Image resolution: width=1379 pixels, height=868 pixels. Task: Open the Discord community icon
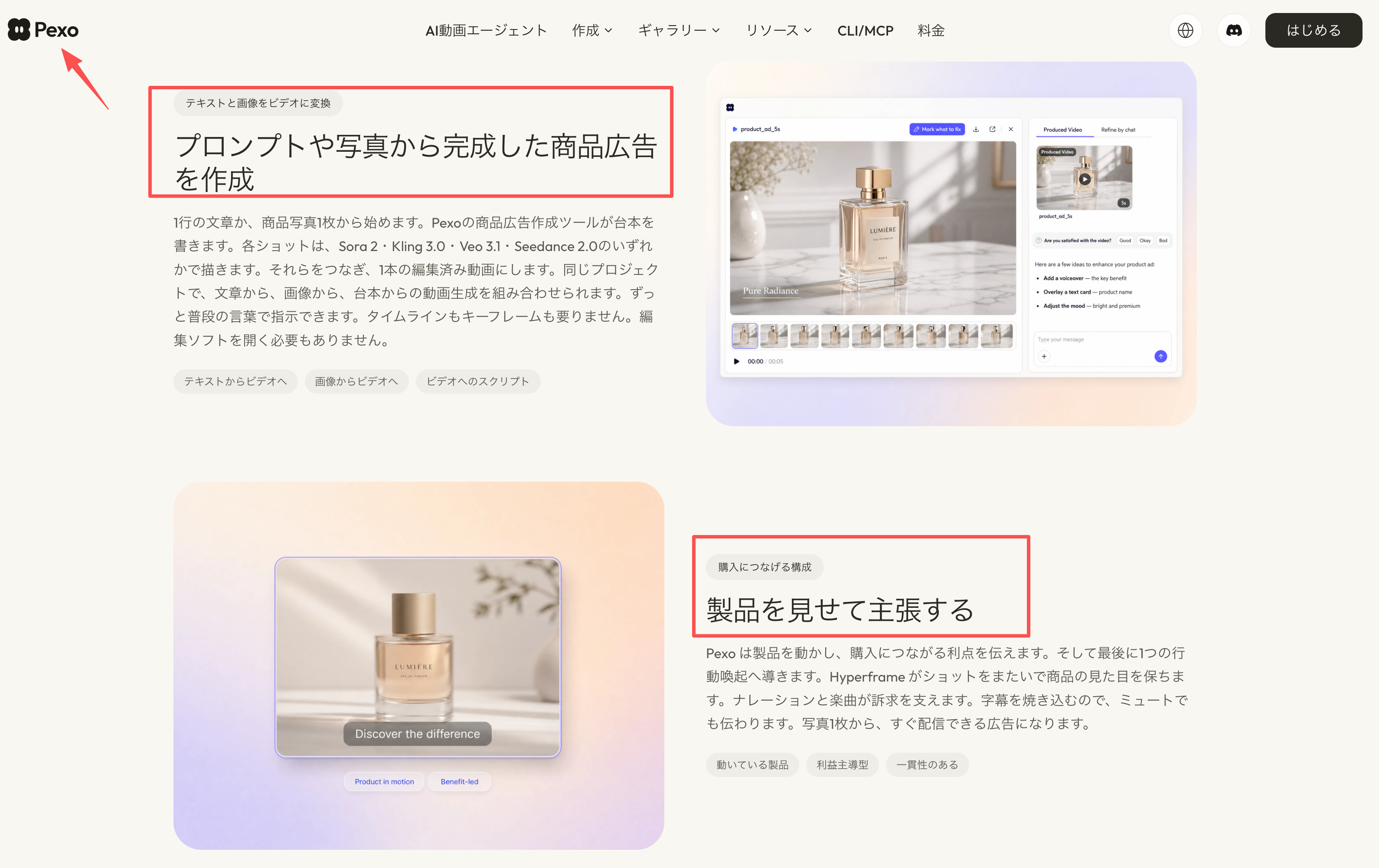(x=1234, y=30)
